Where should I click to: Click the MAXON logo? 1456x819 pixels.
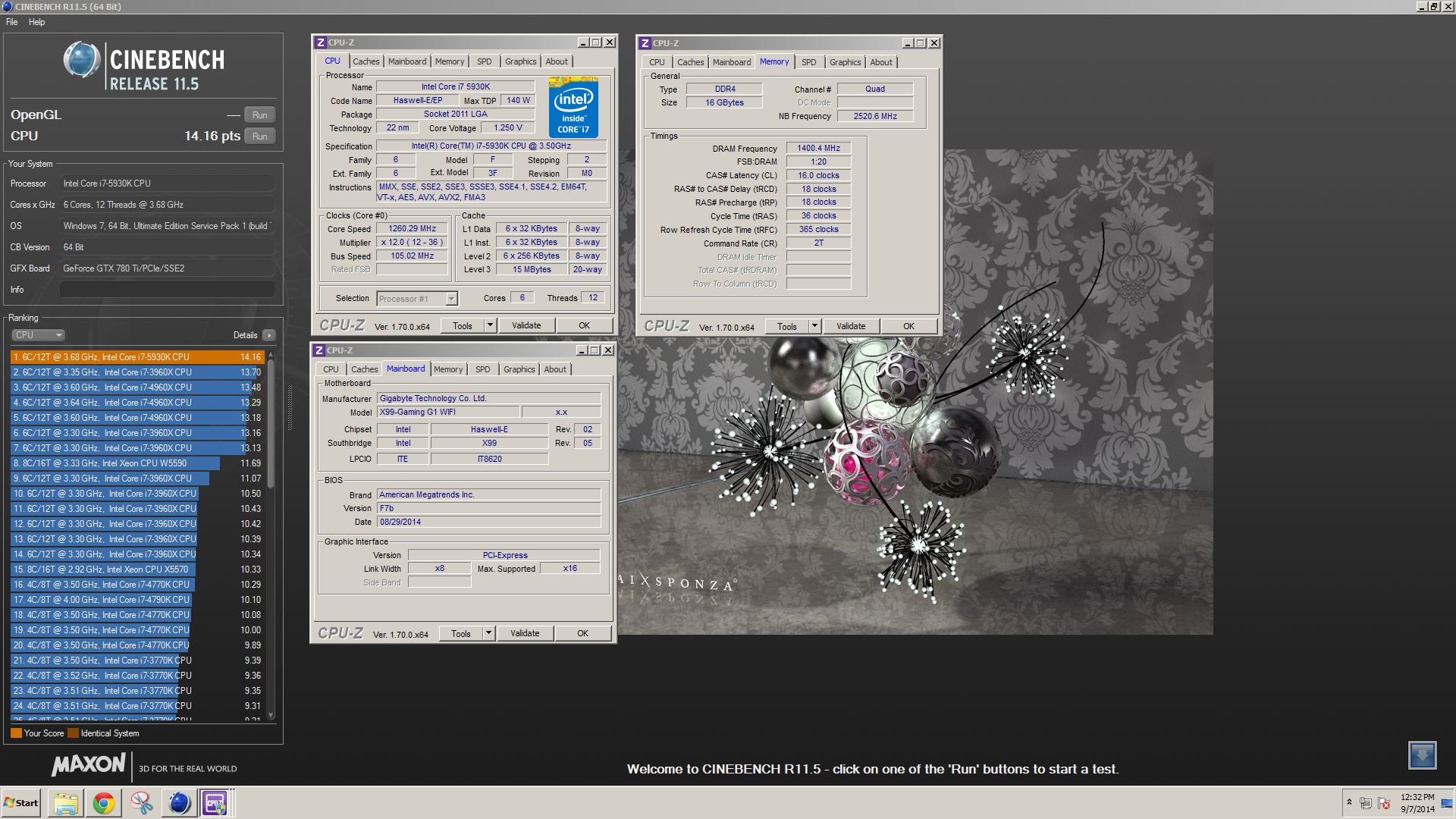pyautogui.click(x=88, y=765)
